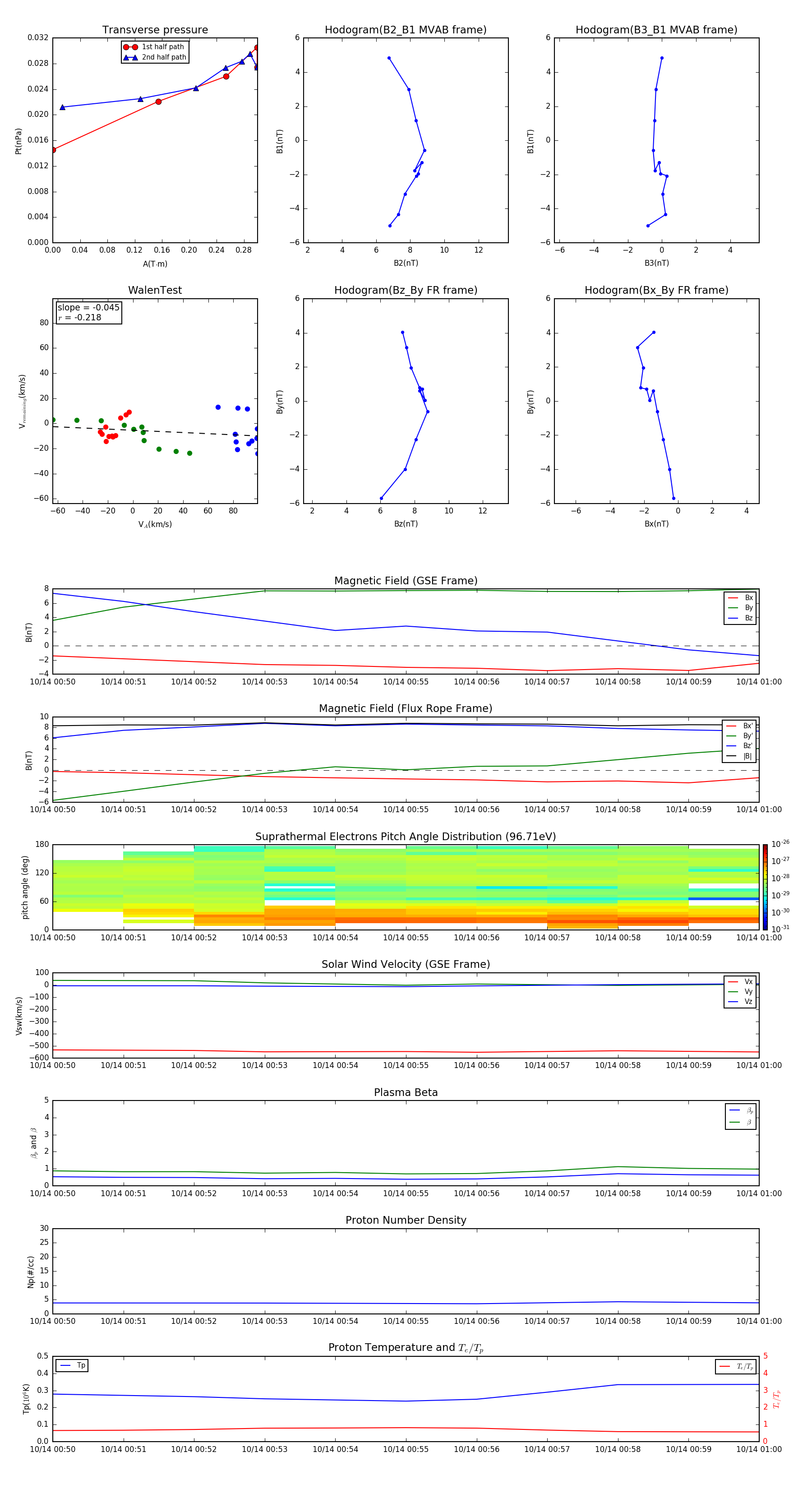Click the 'Transverse pressure' plot title
This screenshot has width=812, height=1489.
pos(155,29)
